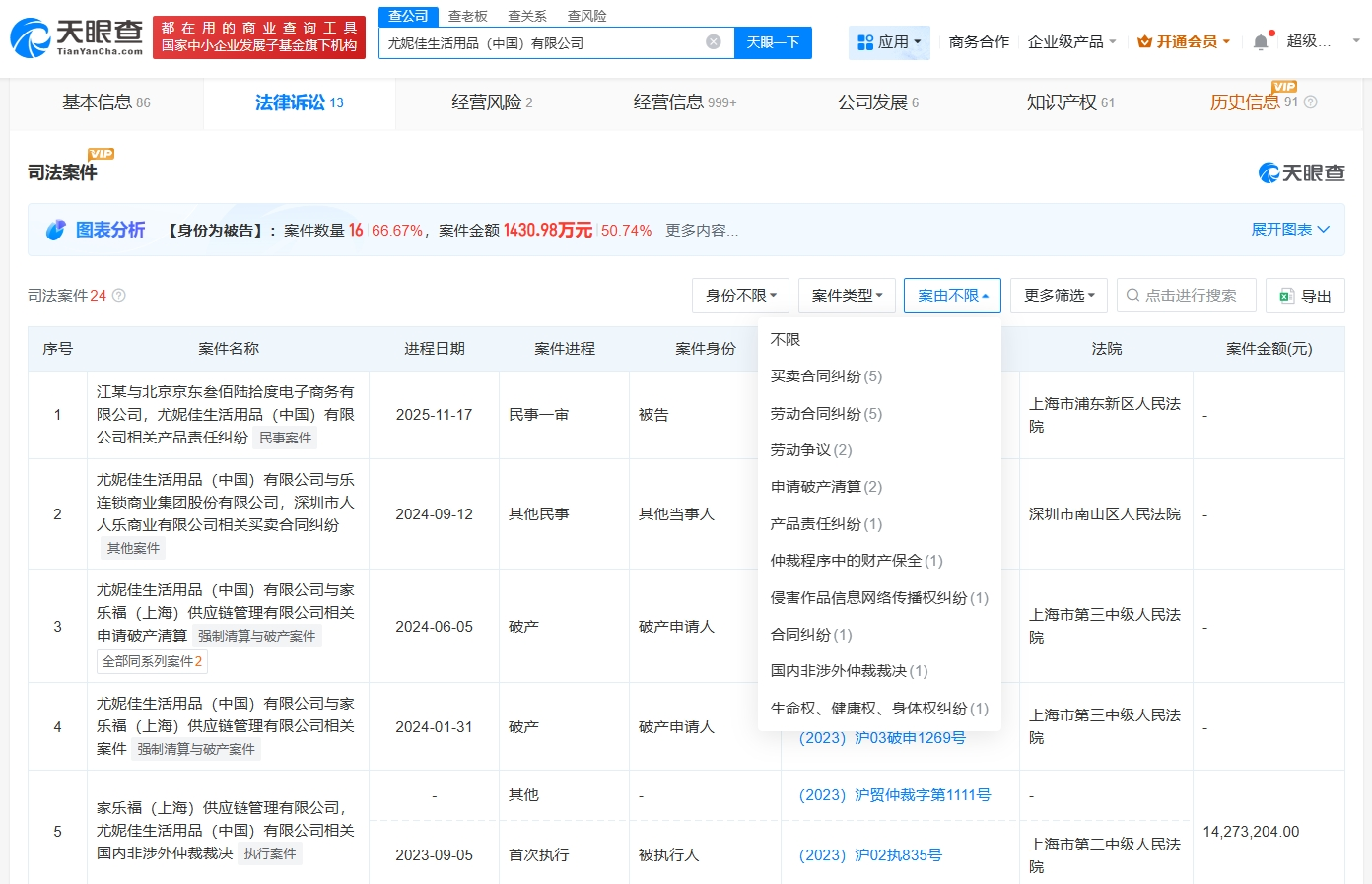Clear the company search box text
The image size is (1372, 884).
pyautogui.click(x=714, y=42)
